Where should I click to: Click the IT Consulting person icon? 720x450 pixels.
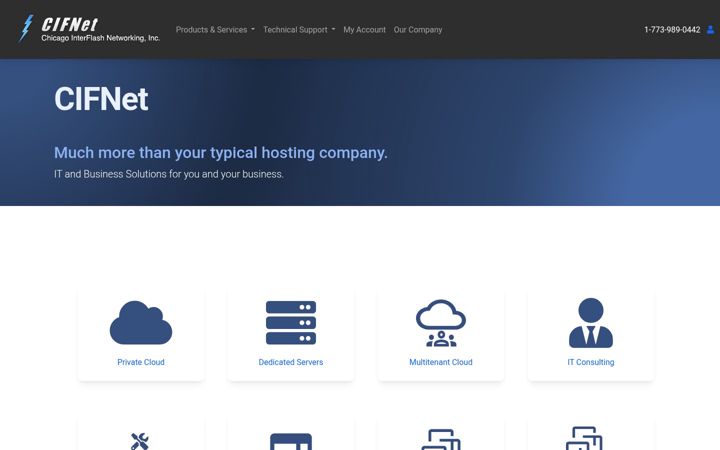591,323
